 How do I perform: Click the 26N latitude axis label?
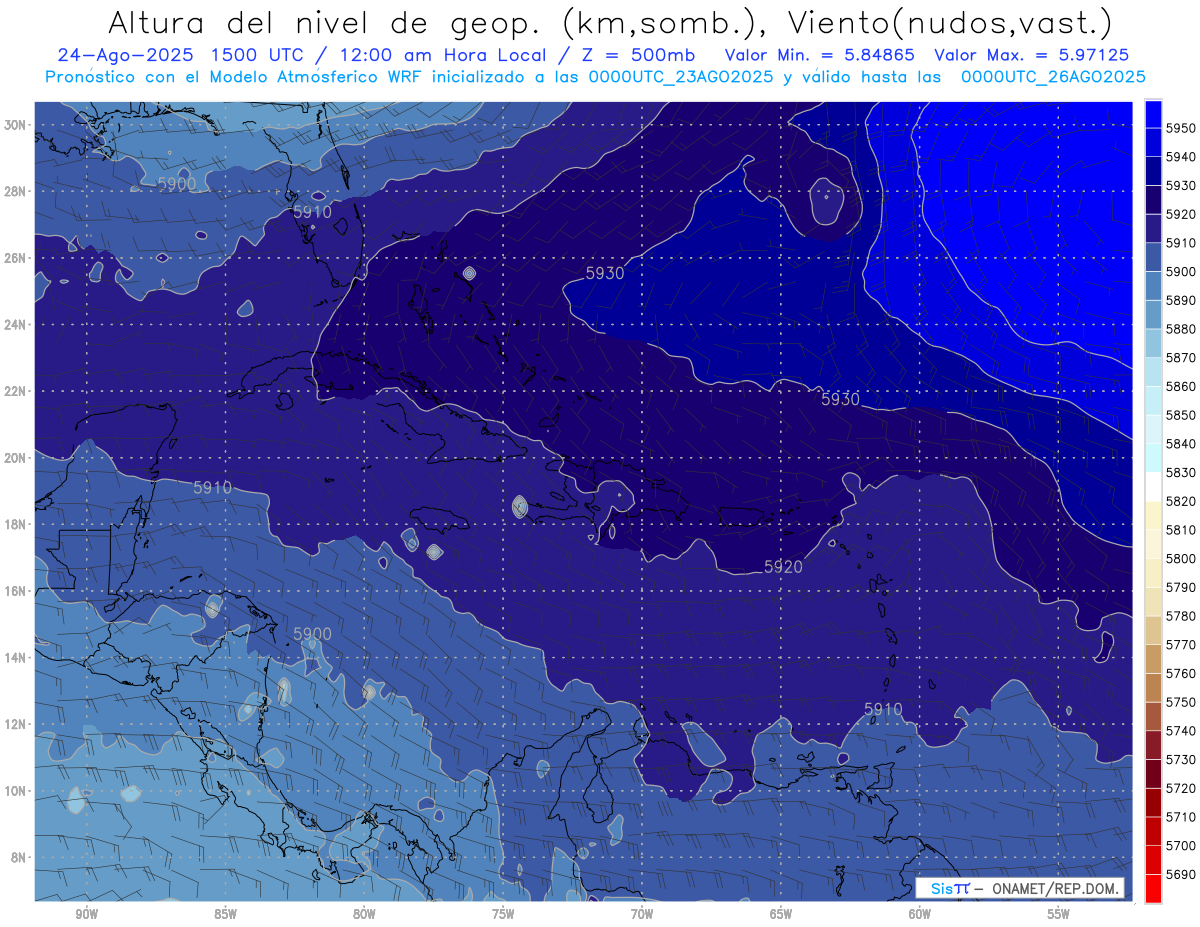click(x=15, y=258)
